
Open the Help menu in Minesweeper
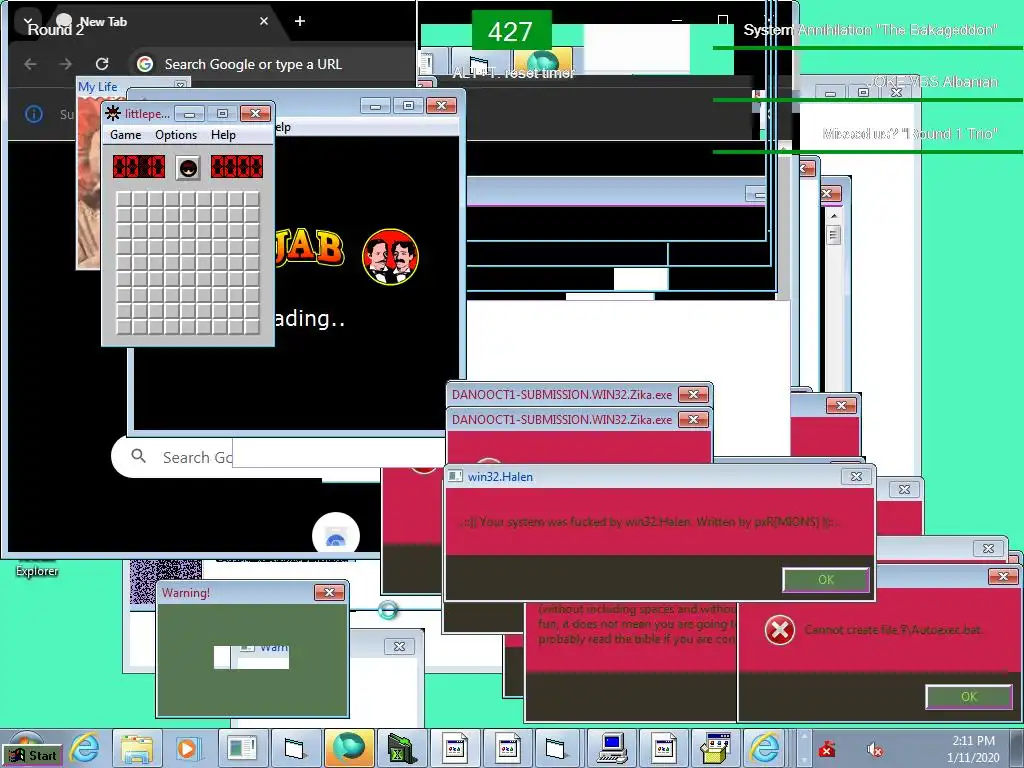[223, 135]
